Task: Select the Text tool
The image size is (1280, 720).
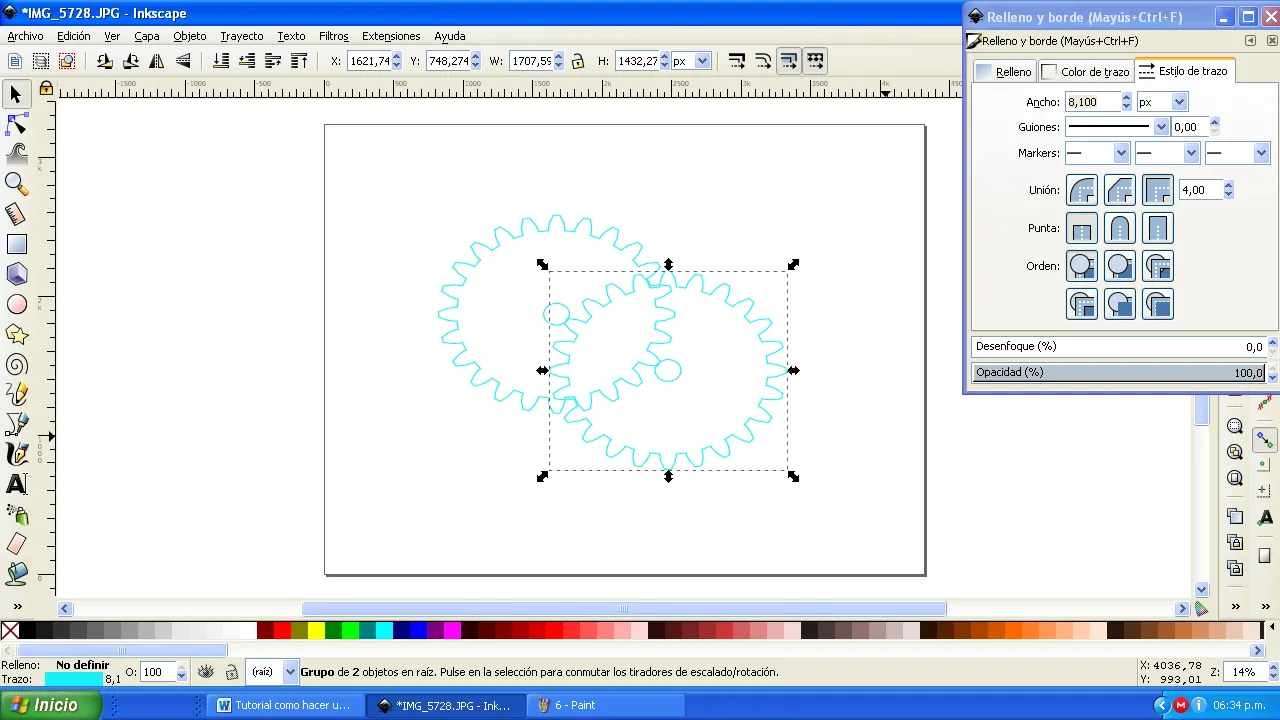Action: pyautogui.click(x=16, y=484)
